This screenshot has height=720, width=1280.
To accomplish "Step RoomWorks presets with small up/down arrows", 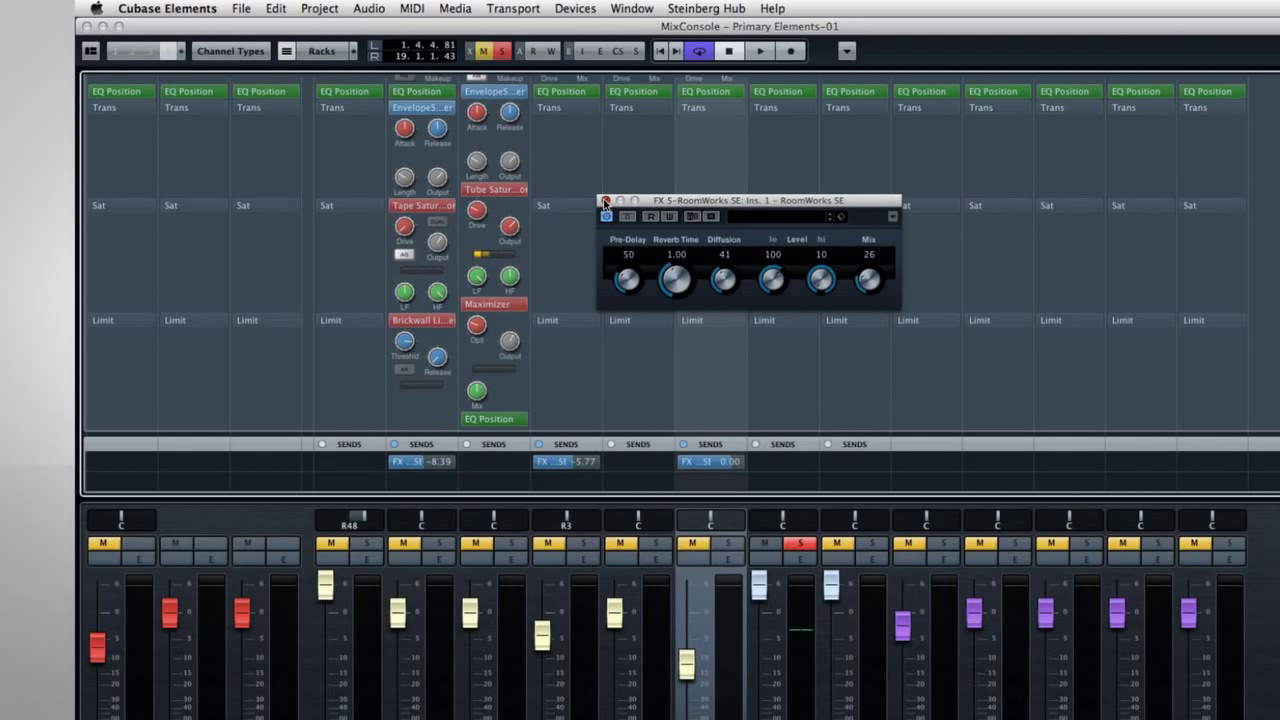I will [829, 216].
